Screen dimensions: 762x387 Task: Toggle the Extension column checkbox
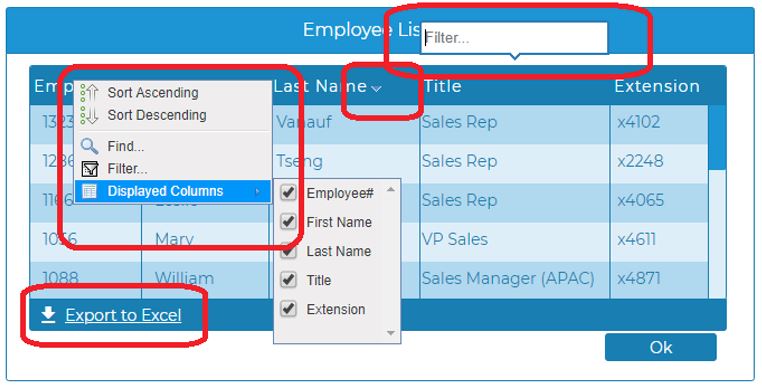coord(289,308)
